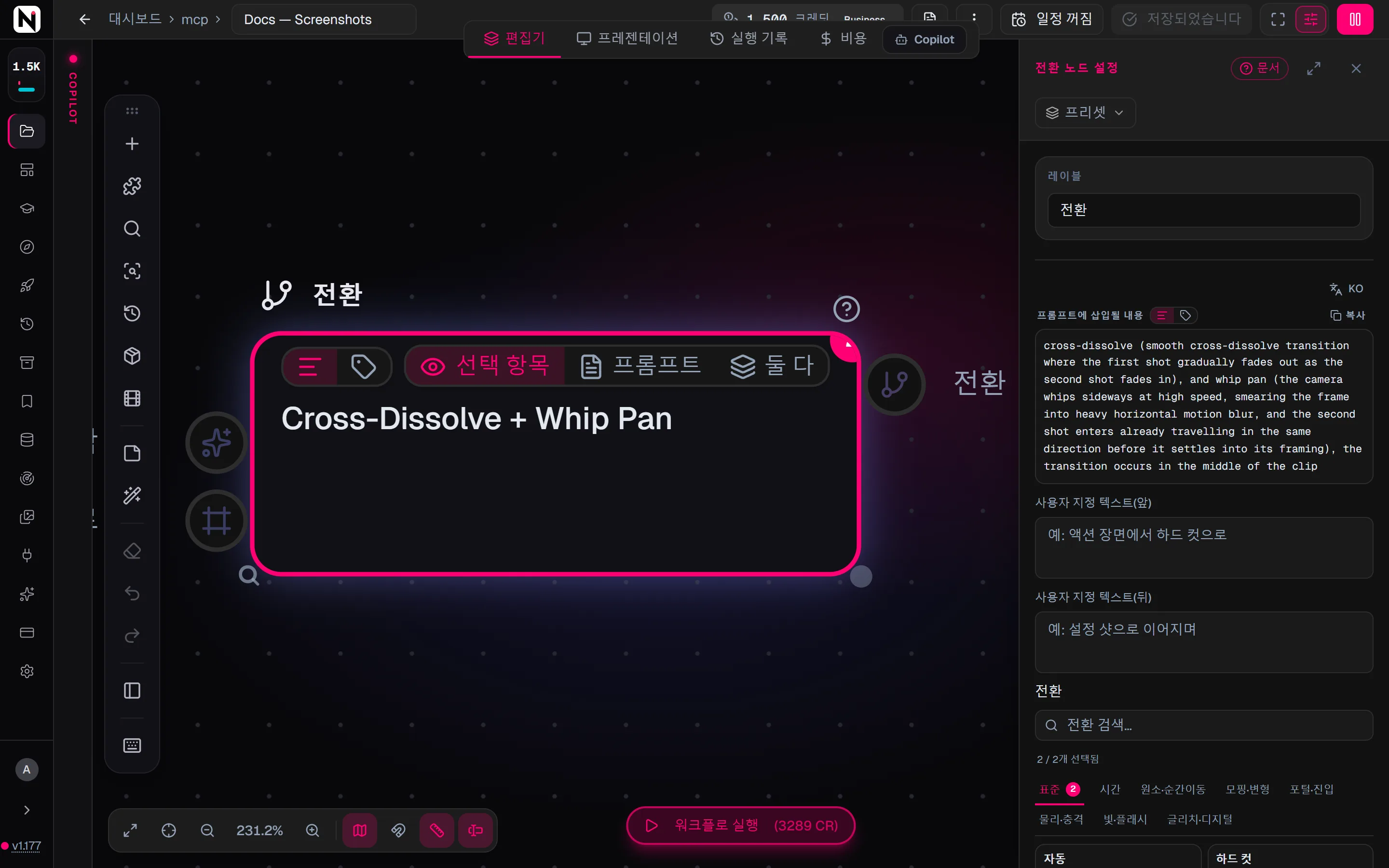Image resolution: width=1389 pixels, height=868 pixels.
Task: Select the eraser tool
Action: (132, 551)
